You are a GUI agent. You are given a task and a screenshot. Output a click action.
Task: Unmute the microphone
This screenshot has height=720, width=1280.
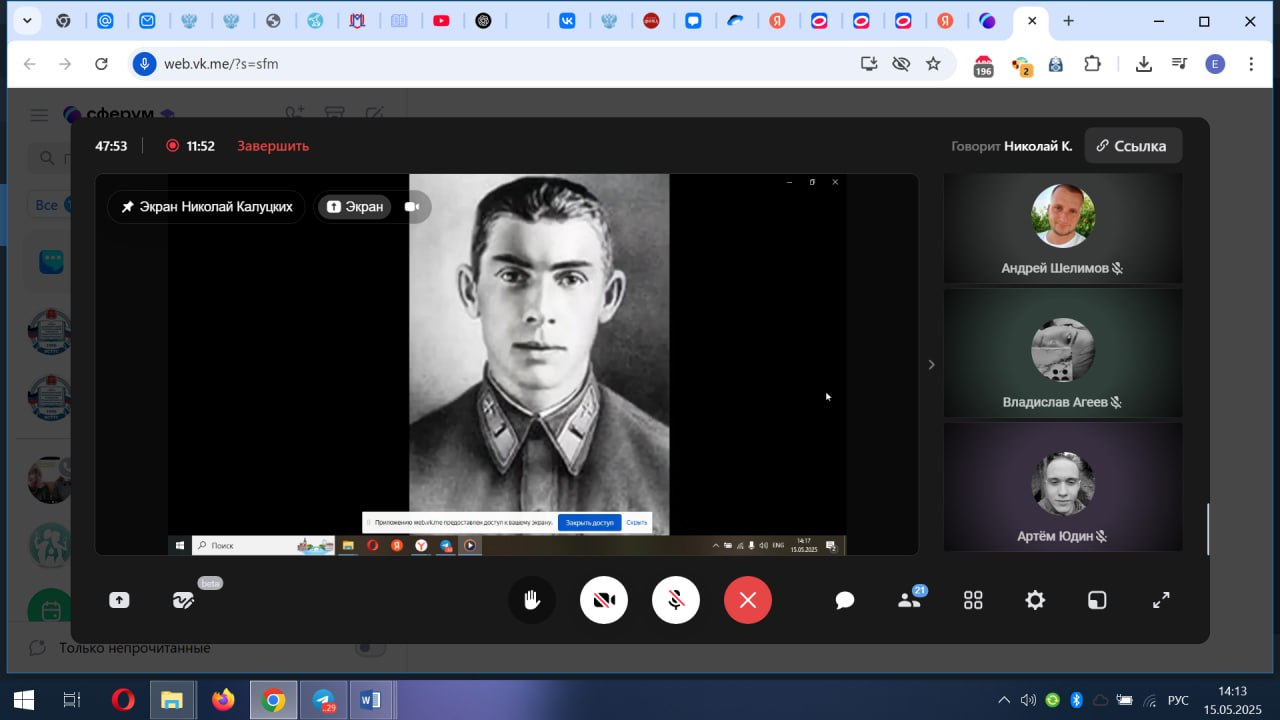(x=675, y=600)
